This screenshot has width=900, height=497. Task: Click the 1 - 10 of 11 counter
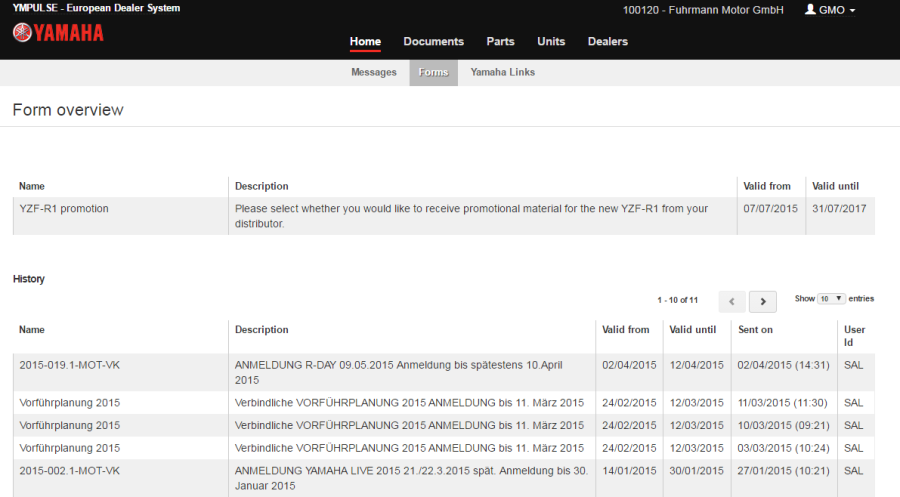tap(677, 300)
